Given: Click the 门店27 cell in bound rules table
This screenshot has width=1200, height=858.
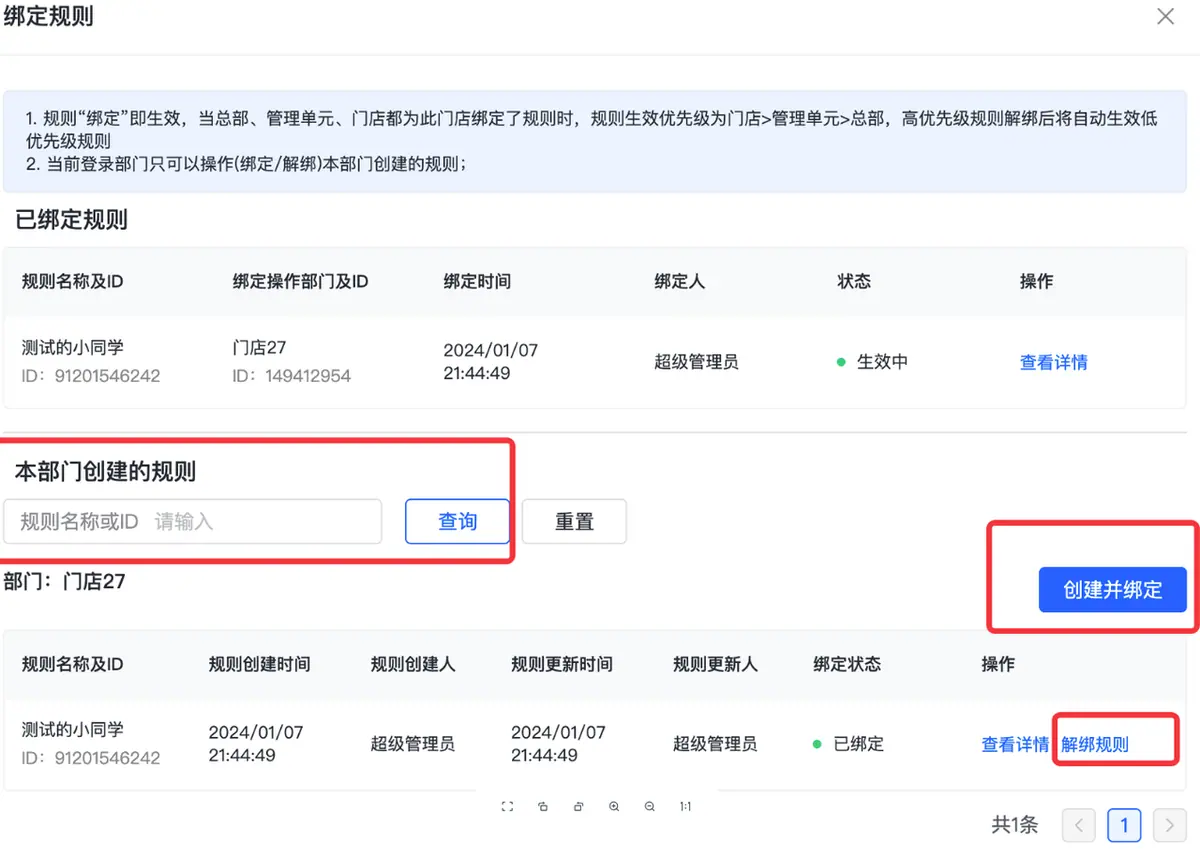Looking at the screenshot, I should (259, 348).
